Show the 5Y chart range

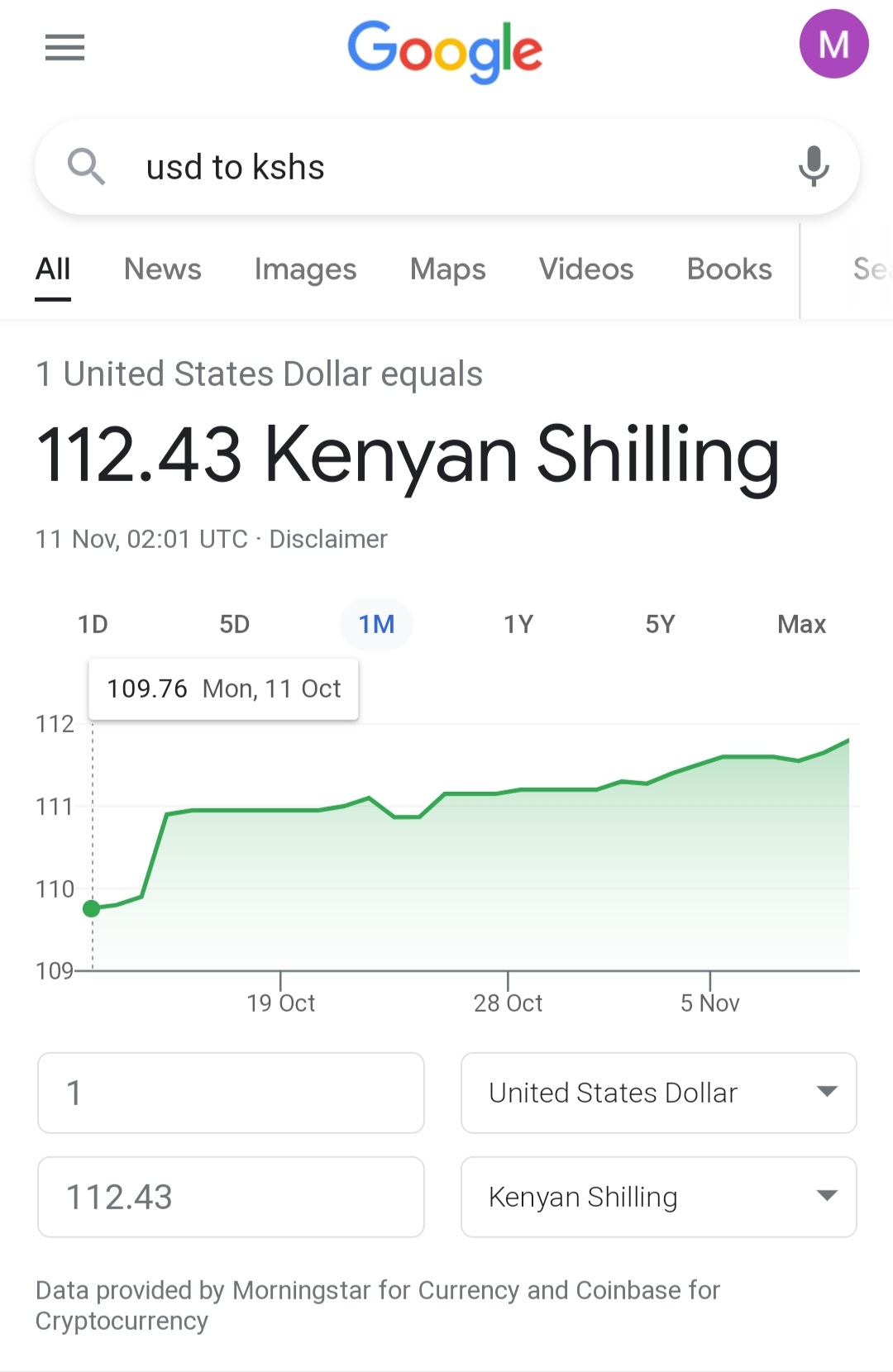tap(660, 624)
